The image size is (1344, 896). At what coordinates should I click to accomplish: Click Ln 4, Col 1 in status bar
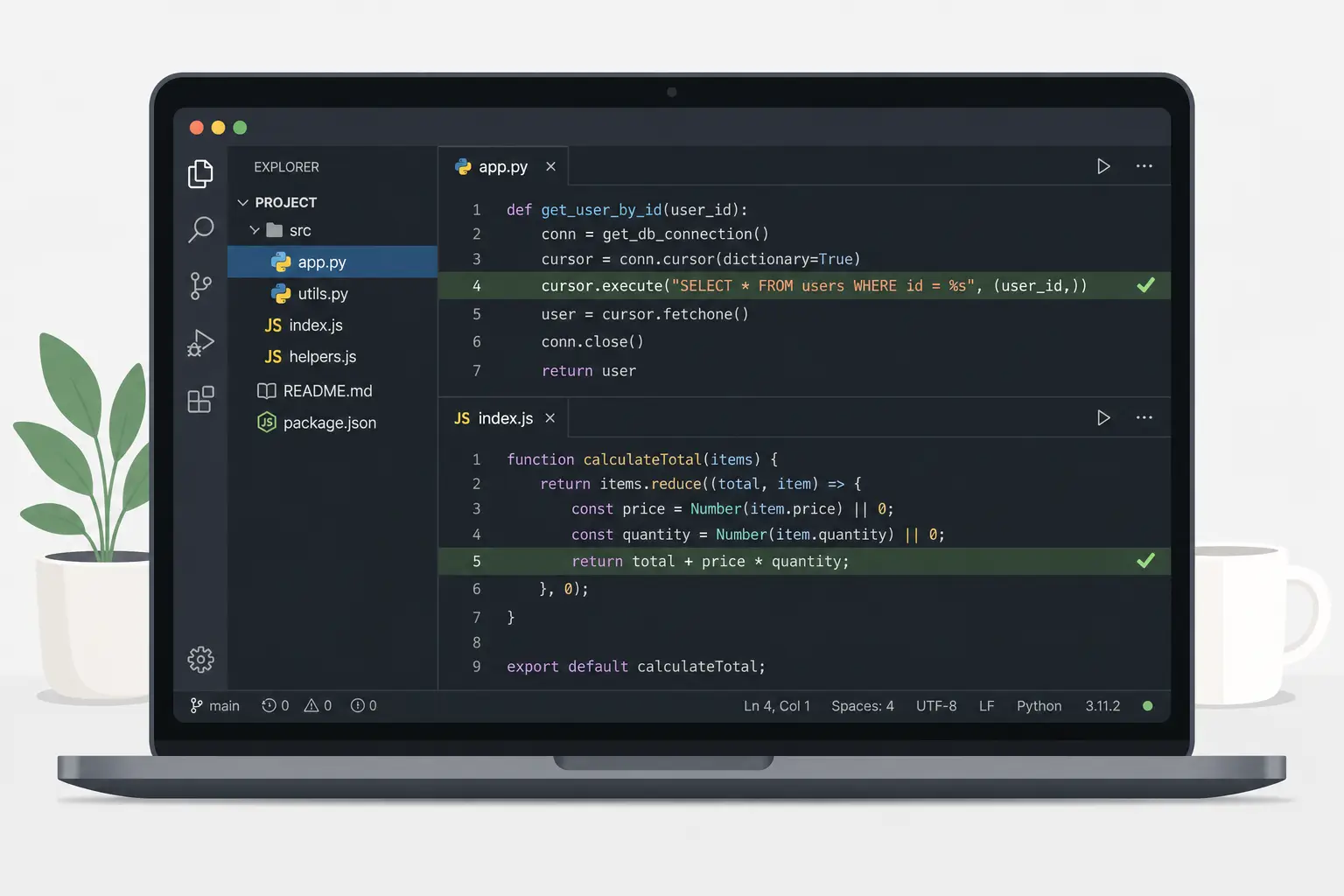click(x=777, y=706)
